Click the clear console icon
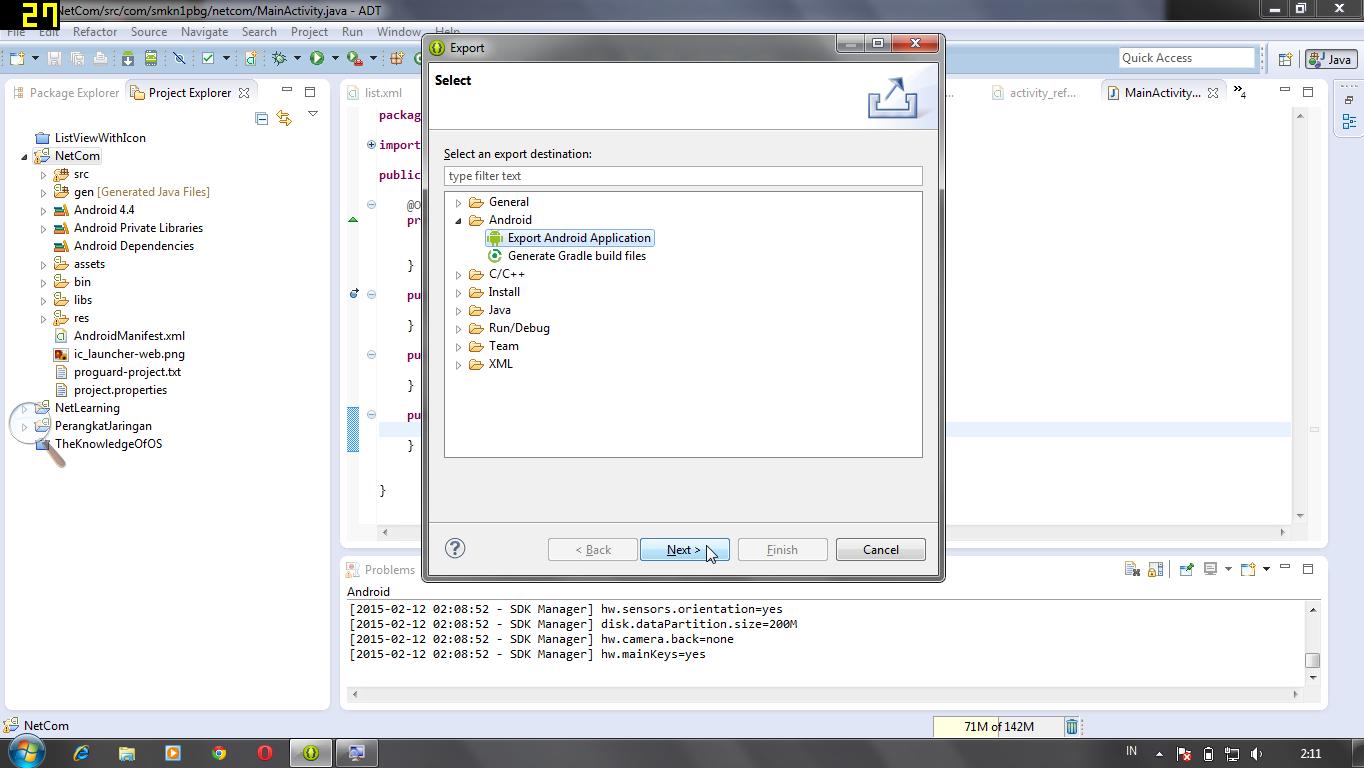 pos(1132,569)
